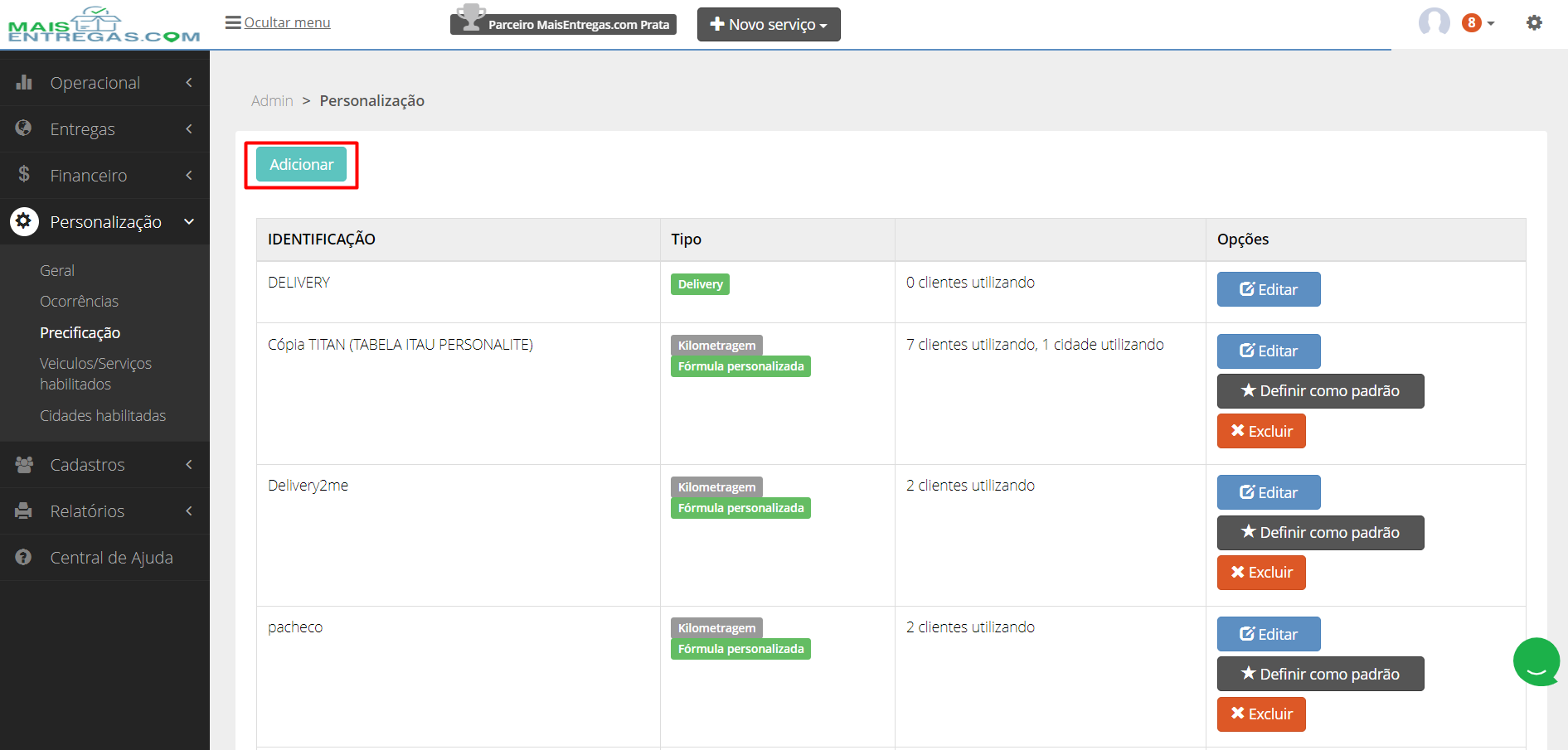Open the notifications badge showing 8
This screenshot has height=750, width=1568.
click(x=1472, y=23)
